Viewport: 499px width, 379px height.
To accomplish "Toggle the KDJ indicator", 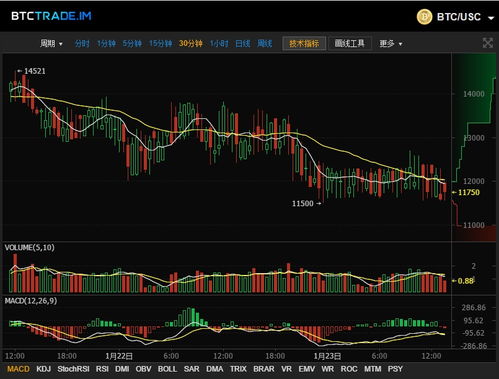I will point(43,369).
